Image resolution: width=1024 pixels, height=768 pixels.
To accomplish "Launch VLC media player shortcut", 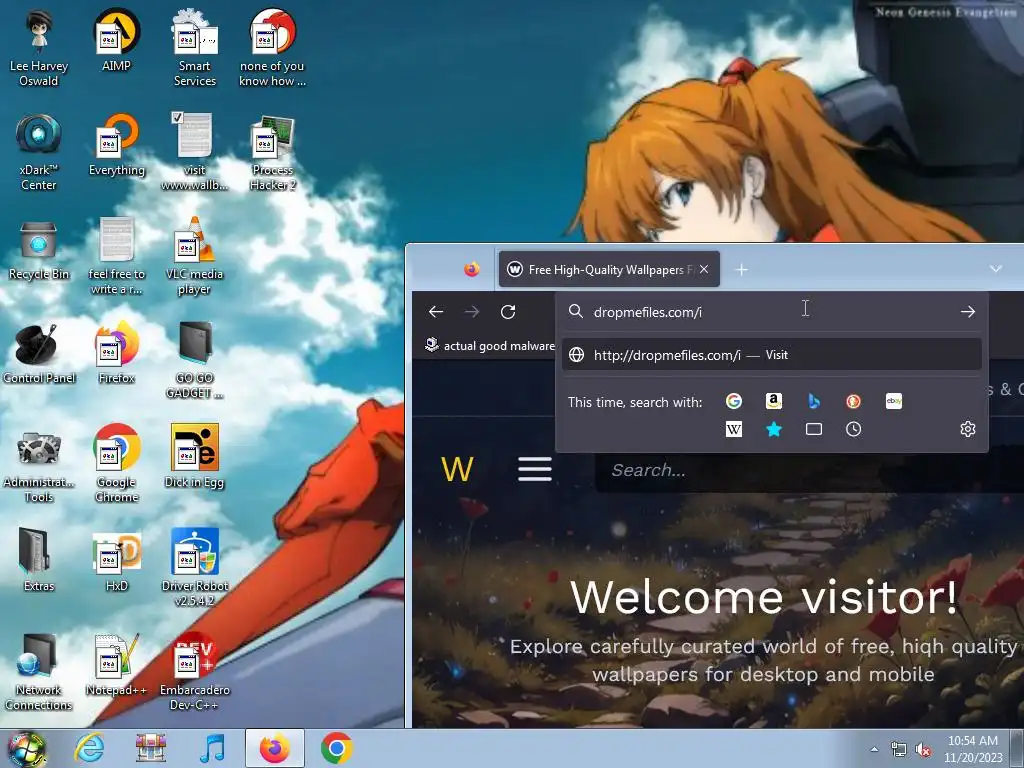I will pyautogui.click(x=195, y=256).
